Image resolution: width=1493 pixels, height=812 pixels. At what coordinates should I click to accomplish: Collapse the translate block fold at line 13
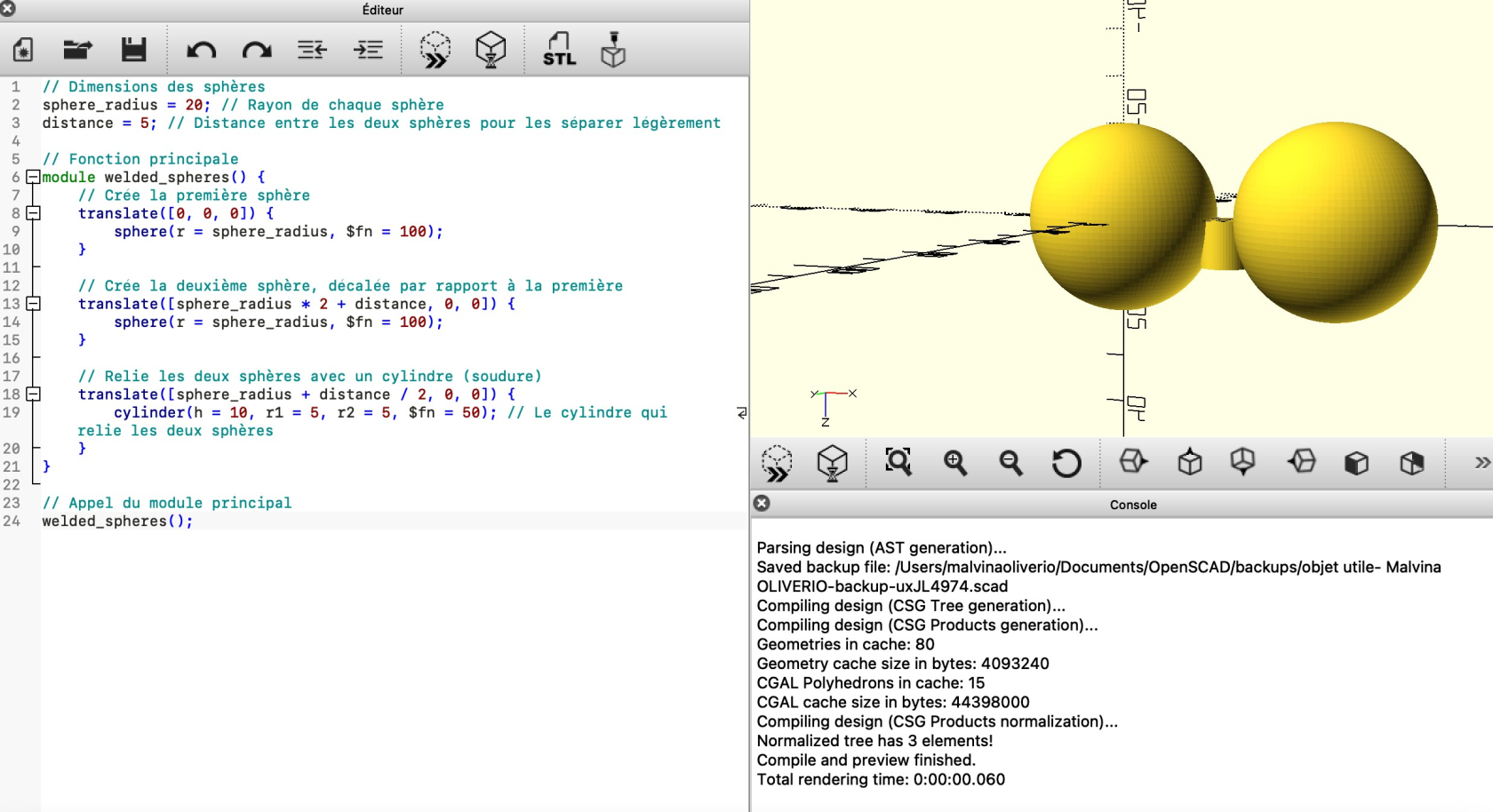tap(33, 304)
